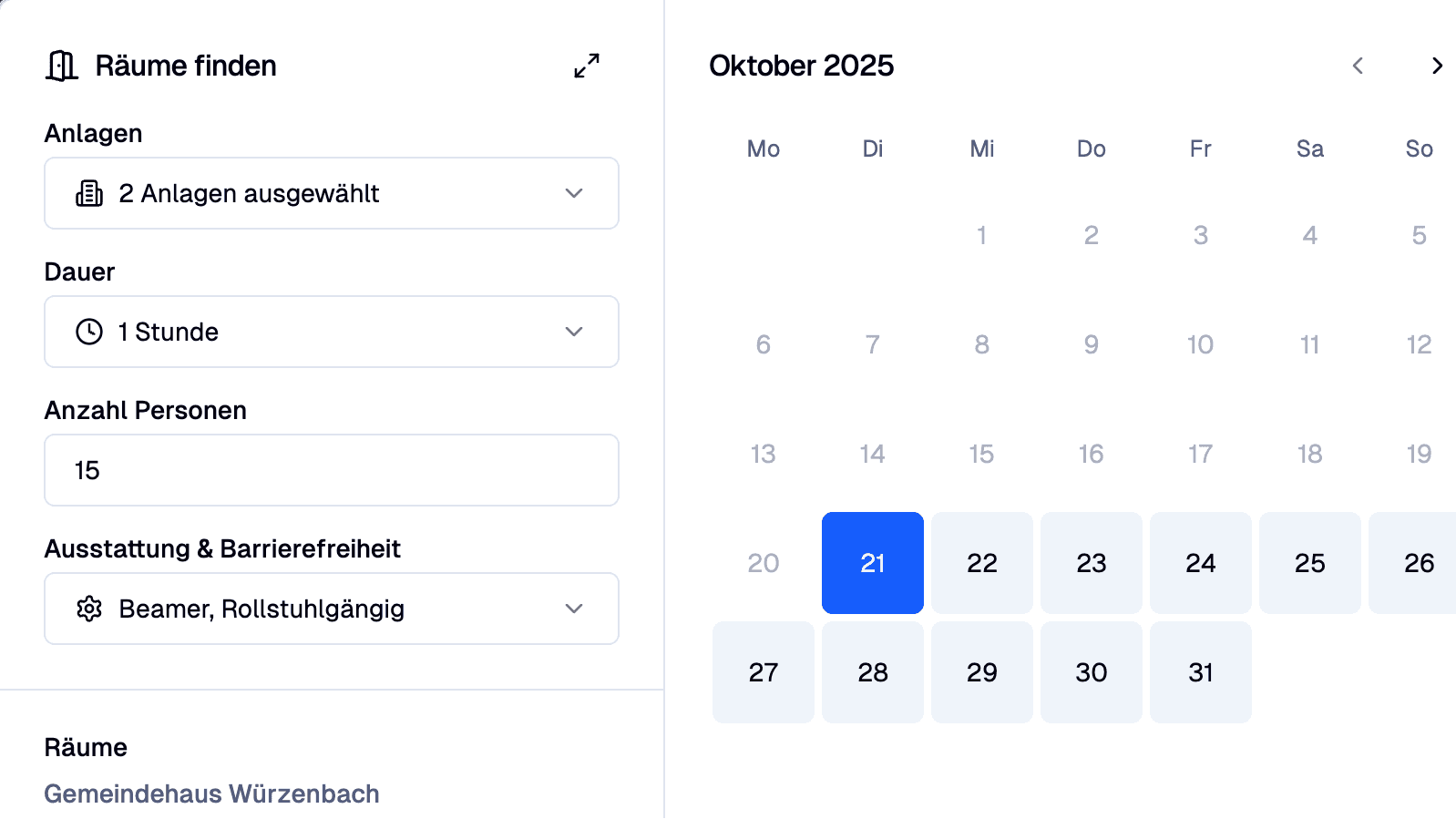Expand the panel using the diagonal arrows icon
This screenshot has height=819, width=1456.
click(x=586, y=66)
